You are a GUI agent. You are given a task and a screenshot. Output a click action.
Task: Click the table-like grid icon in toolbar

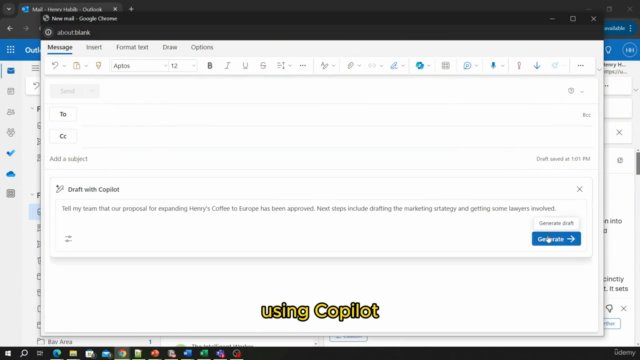coord(445,65)
